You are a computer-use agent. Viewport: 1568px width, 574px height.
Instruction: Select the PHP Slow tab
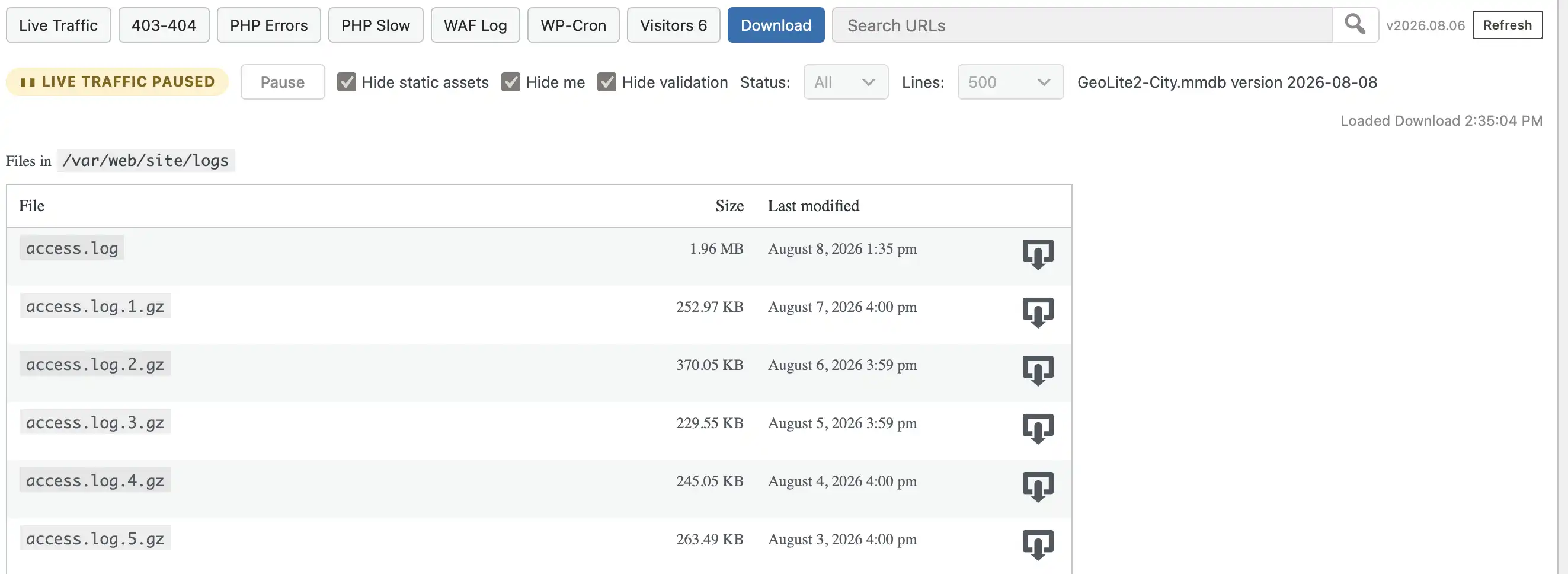pyautogui.click(x=376, y=25)
